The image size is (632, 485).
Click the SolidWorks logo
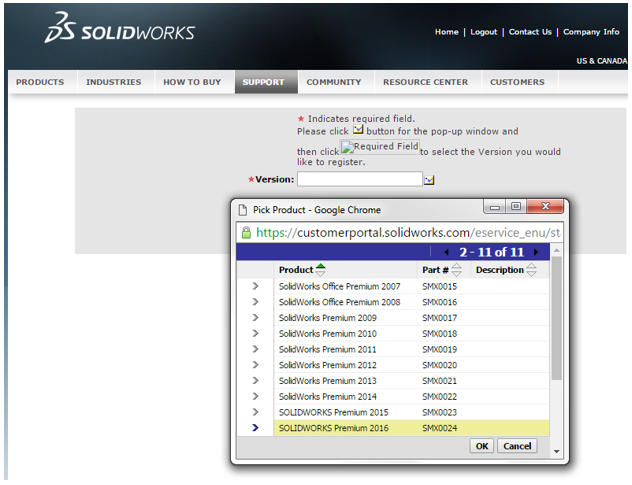120,28
